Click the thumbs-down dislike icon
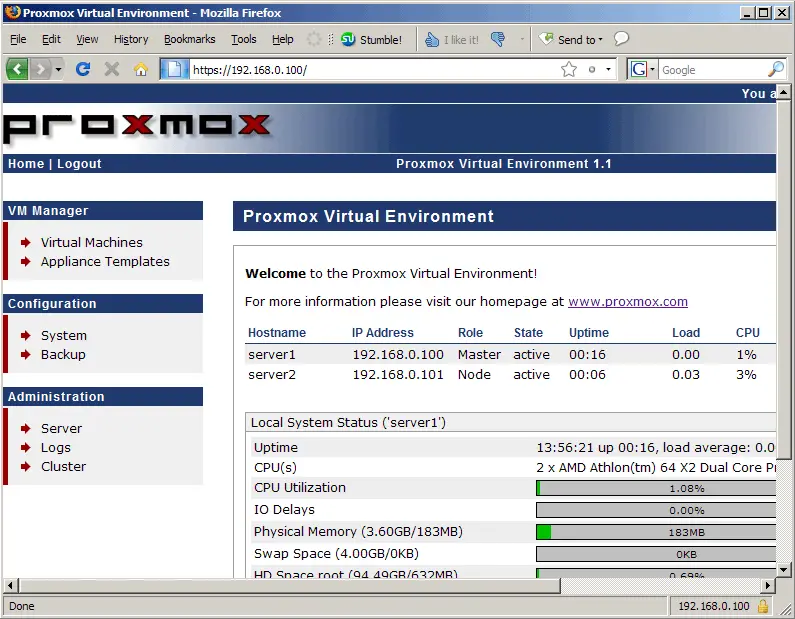 tap(498, 39)
